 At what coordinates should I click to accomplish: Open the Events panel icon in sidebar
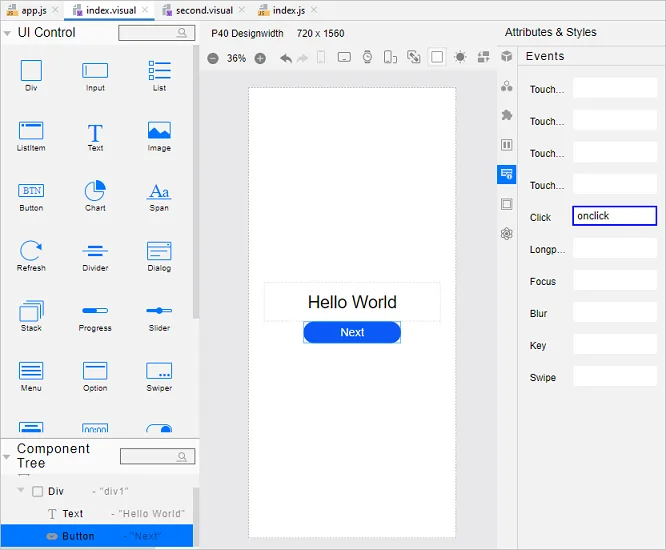point(506,174)
